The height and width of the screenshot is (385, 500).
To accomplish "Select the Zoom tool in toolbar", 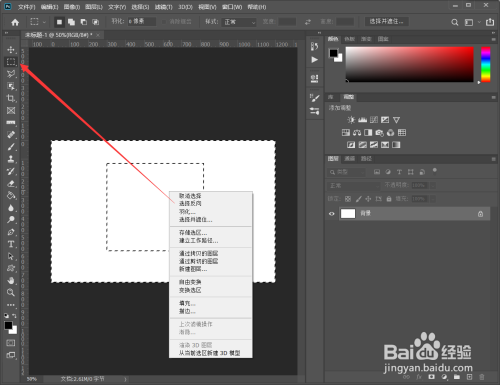I will 11,293.
